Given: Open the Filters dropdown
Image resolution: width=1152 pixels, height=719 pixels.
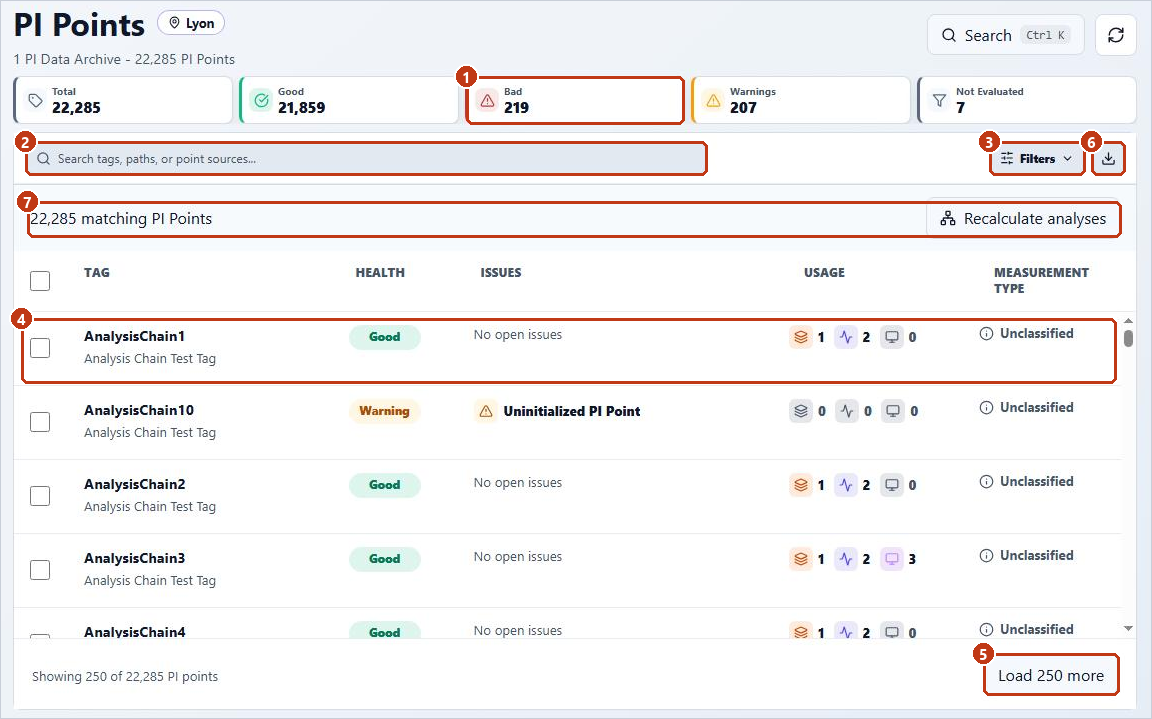Looking at the screenshot, I should click(1037, 159).
